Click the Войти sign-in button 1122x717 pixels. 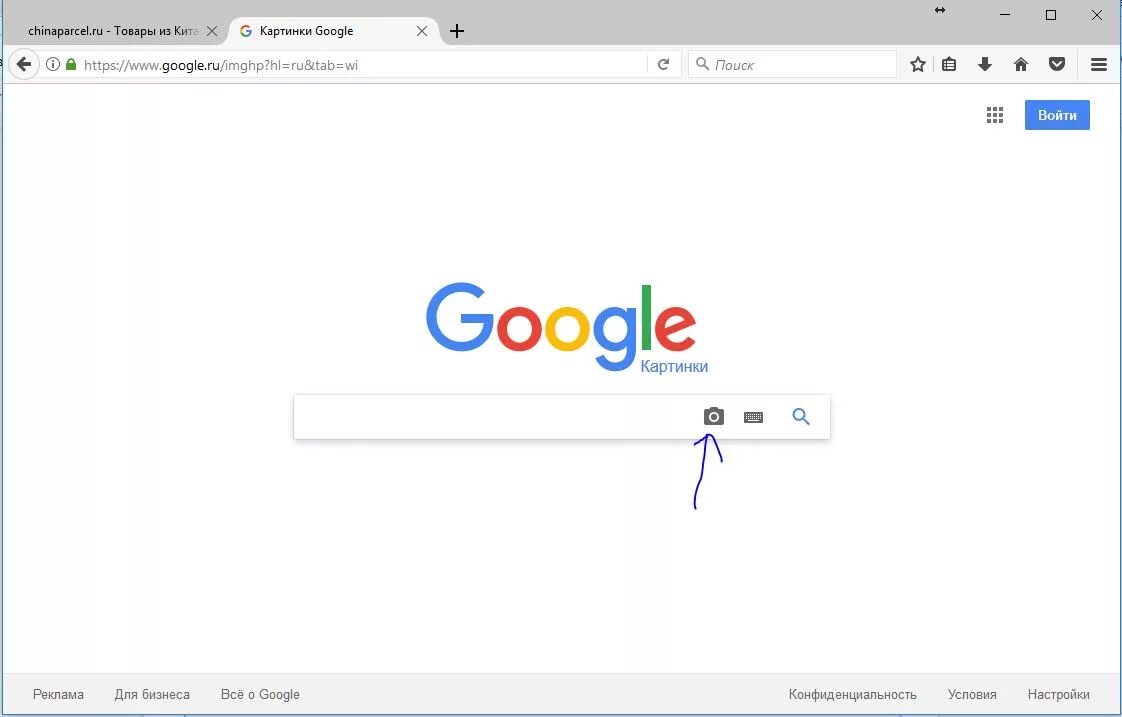[1057, 115]
